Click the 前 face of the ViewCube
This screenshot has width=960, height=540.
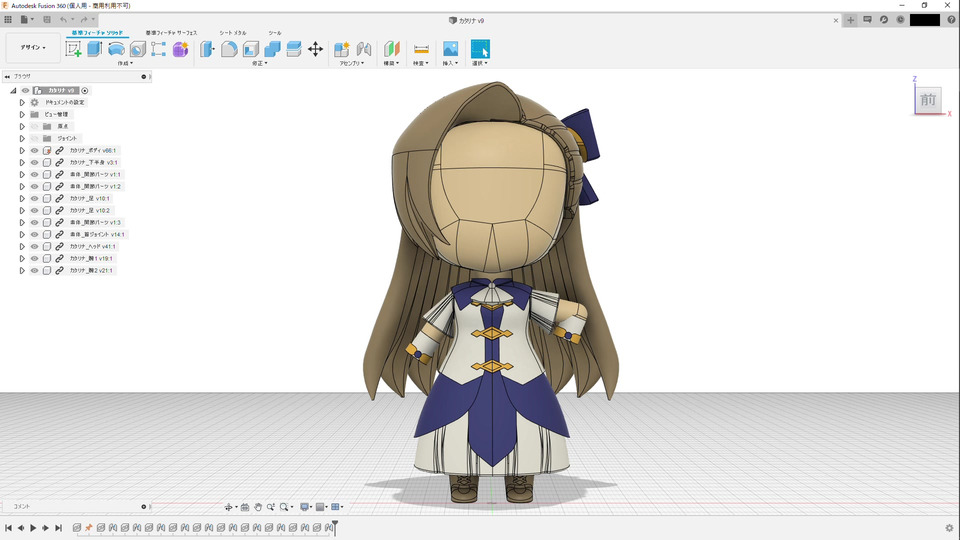[928, 99]
